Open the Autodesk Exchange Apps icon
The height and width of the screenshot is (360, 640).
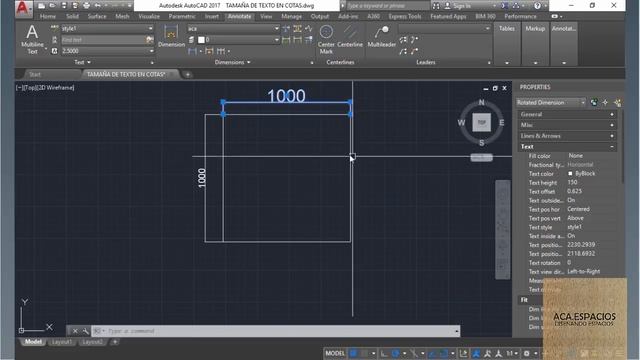(505, 6)
